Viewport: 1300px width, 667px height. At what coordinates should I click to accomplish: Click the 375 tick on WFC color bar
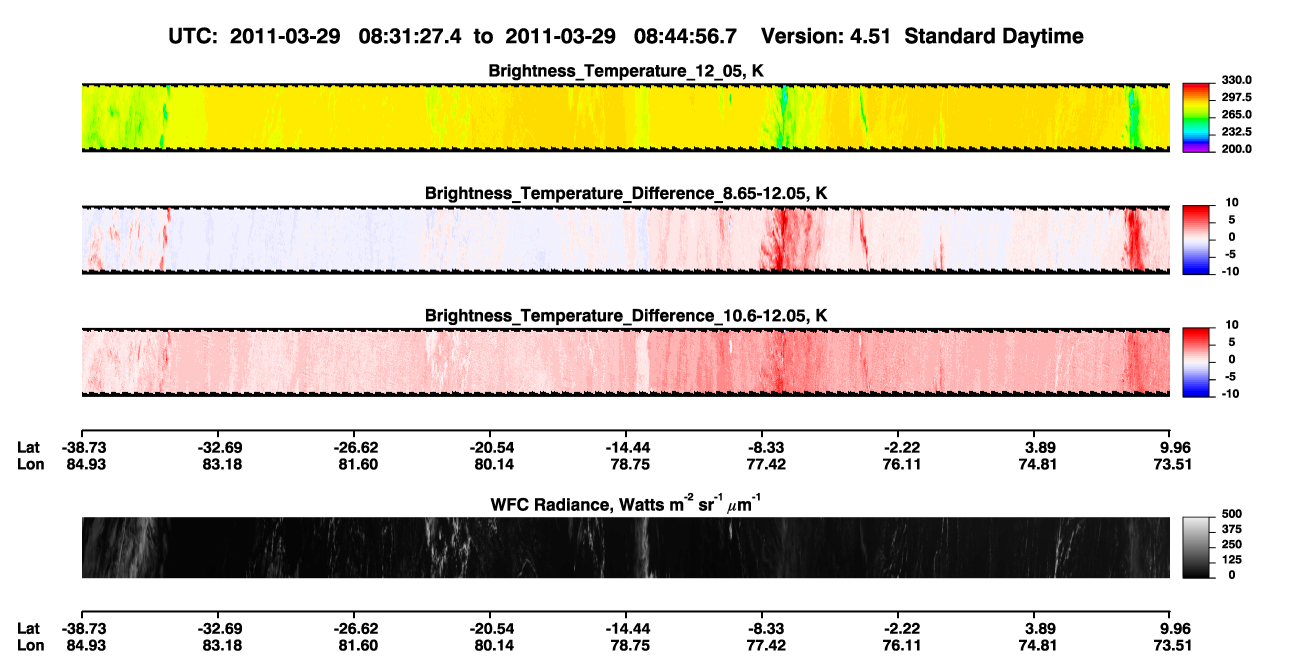1231,530
